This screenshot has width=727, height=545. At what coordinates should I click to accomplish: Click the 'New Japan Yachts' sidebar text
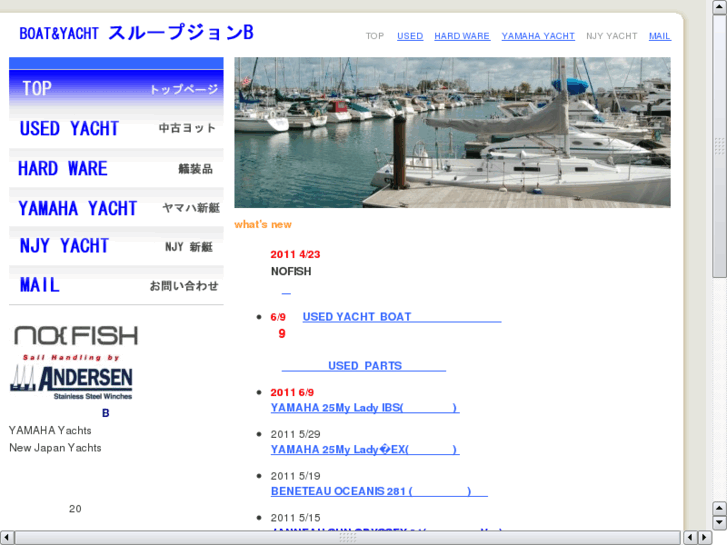(x=55, y=448)
